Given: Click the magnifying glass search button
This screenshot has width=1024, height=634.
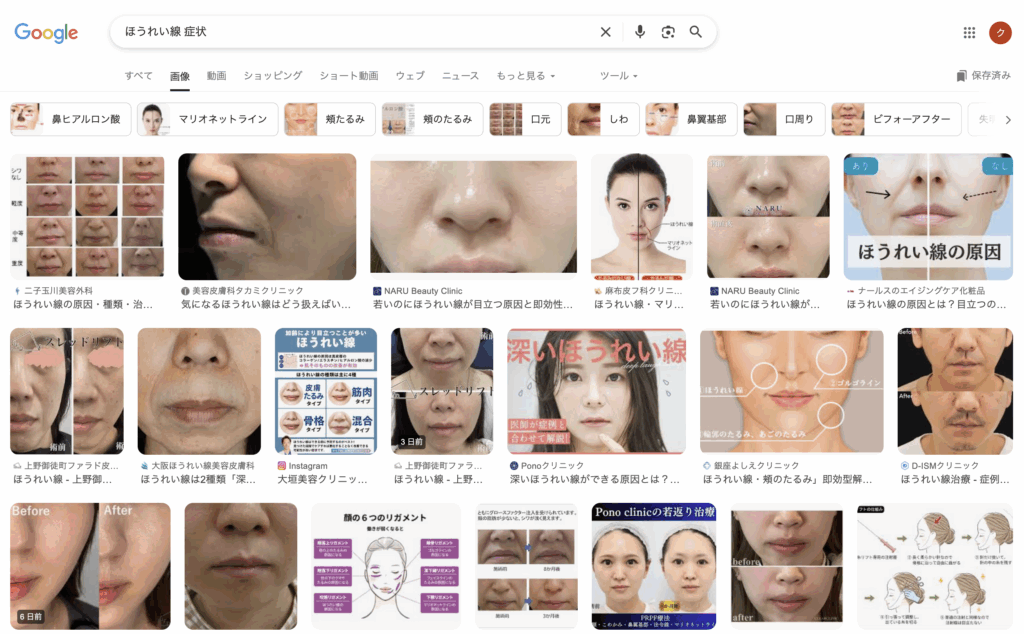Looking at the screenshot, I should click(696, 32).
